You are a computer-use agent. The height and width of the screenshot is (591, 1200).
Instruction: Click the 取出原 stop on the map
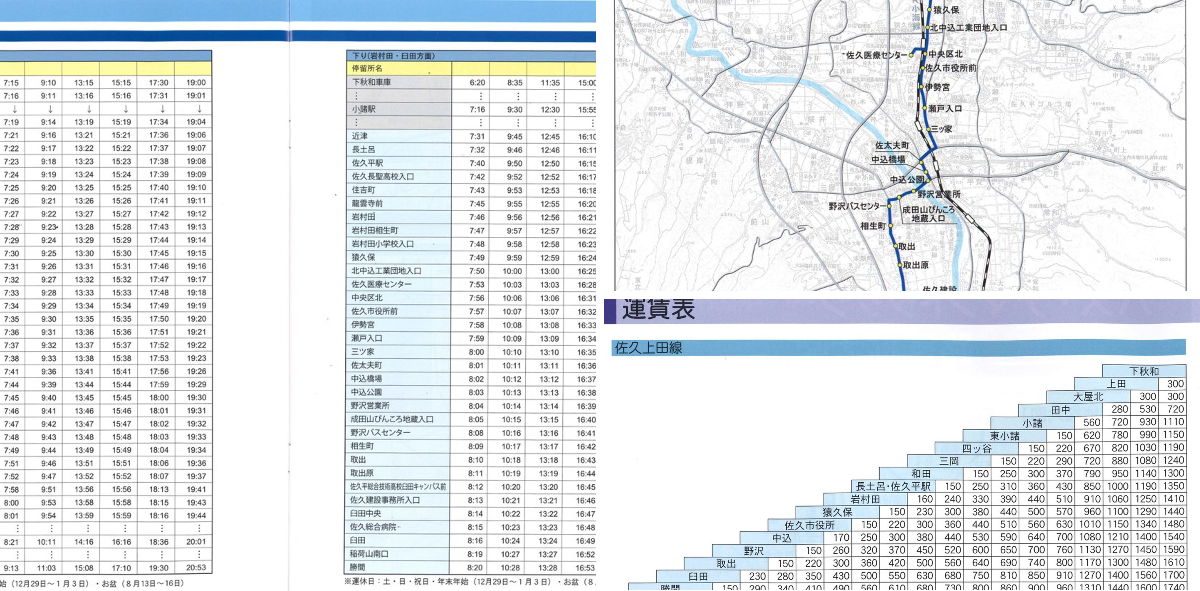915,266
